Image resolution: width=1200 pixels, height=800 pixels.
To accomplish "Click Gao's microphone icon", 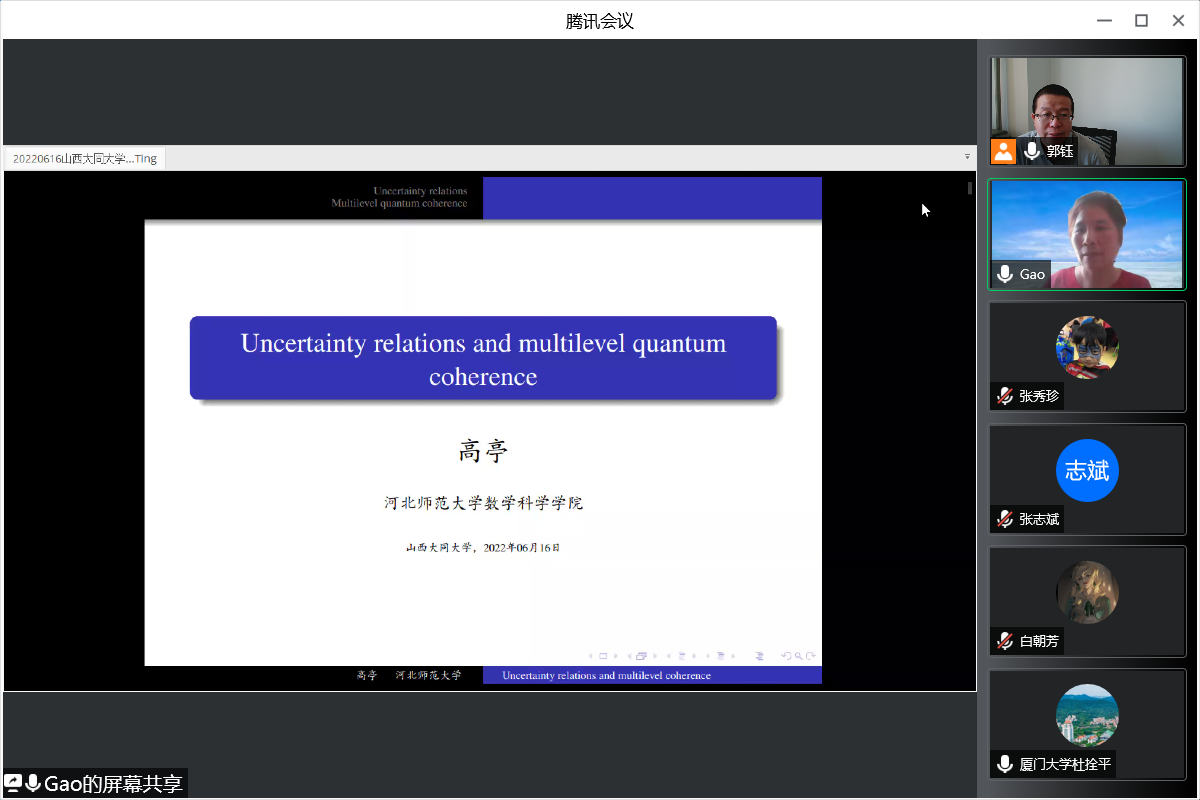I will point(1005,274).
